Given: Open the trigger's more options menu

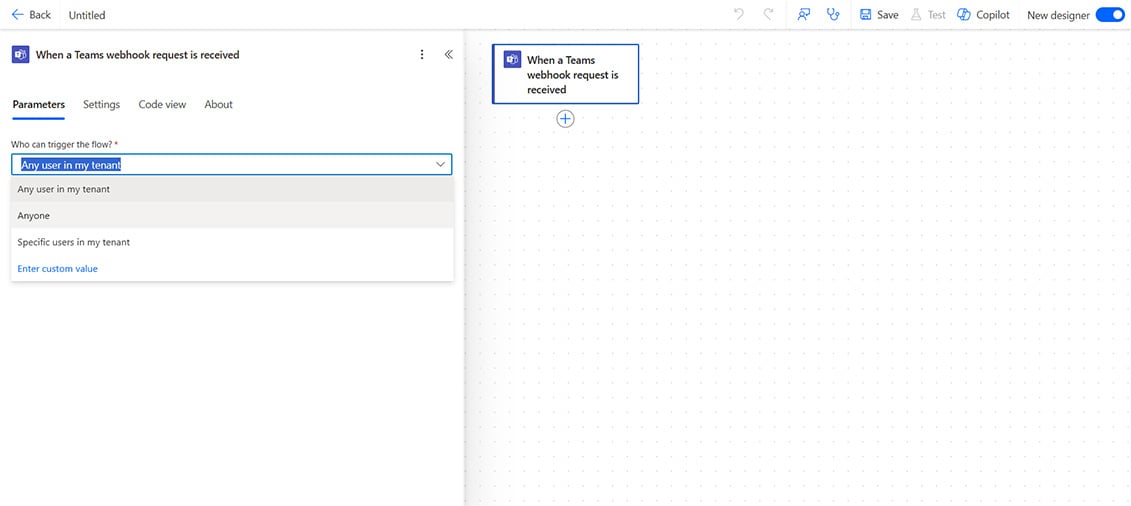Looking at the screenshot, I should click(x=422, y=54).
